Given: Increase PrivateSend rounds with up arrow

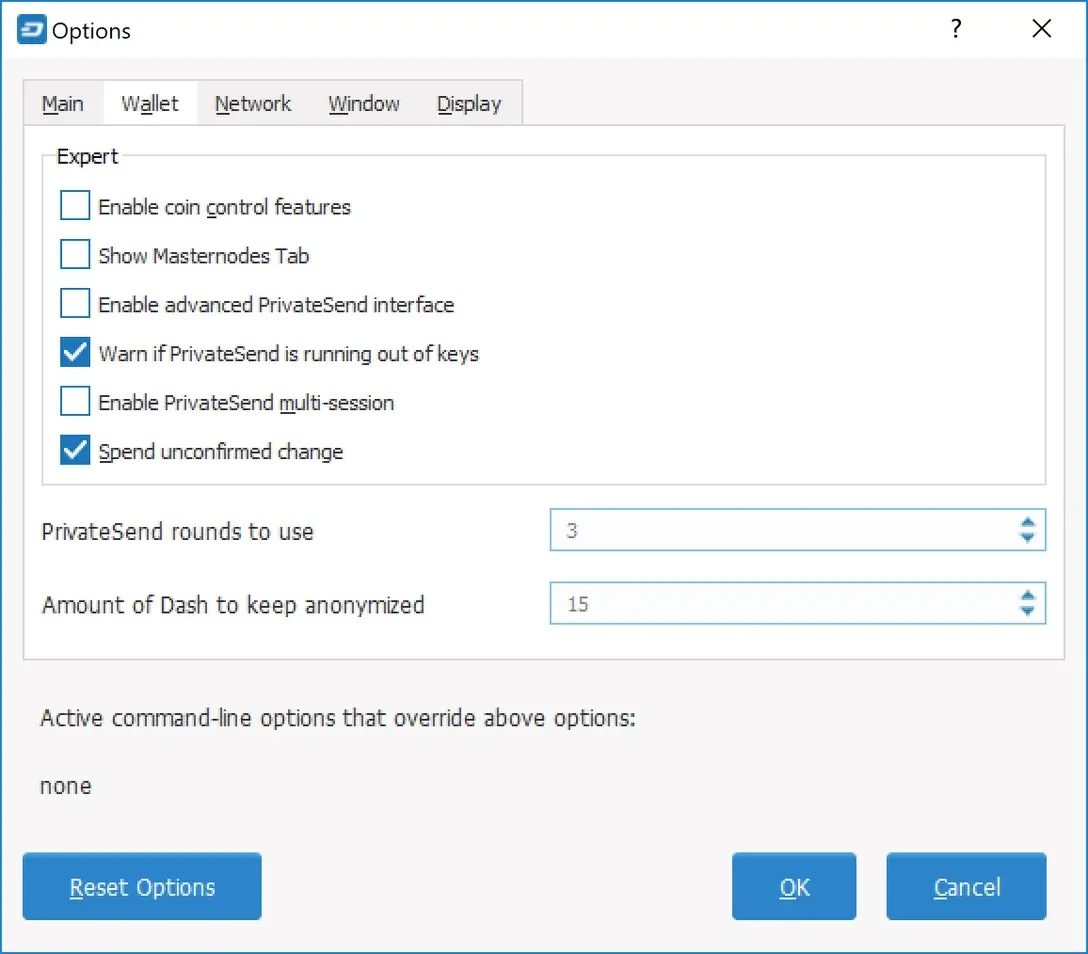Looking at the screenshot, I should (1028, 523).
